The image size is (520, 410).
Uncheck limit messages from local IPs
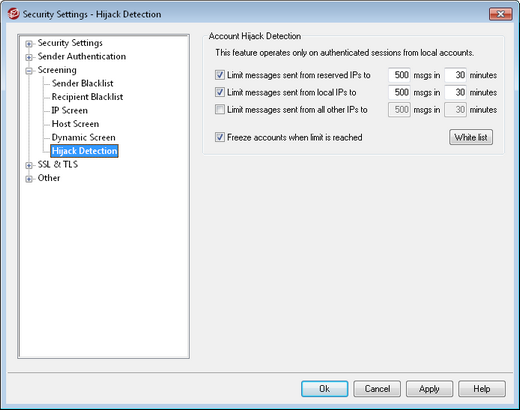pyautogui.click(x=220, y=92)
